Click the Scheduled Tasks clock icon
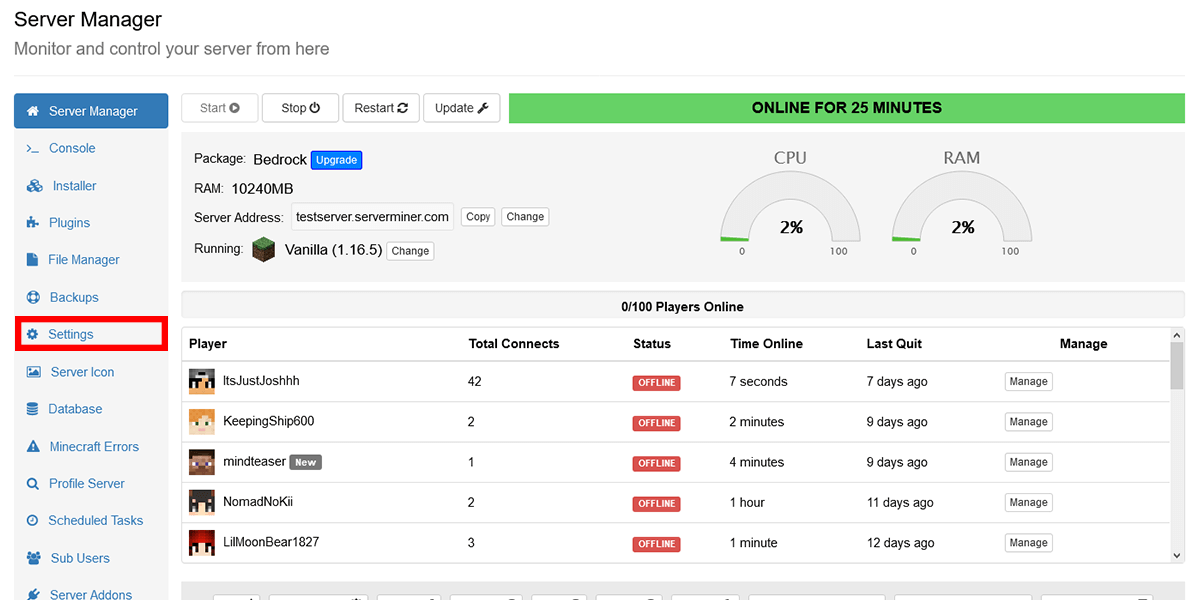Image resolution: width=1200 pixels, height=600 pixels. coord(32,520)
